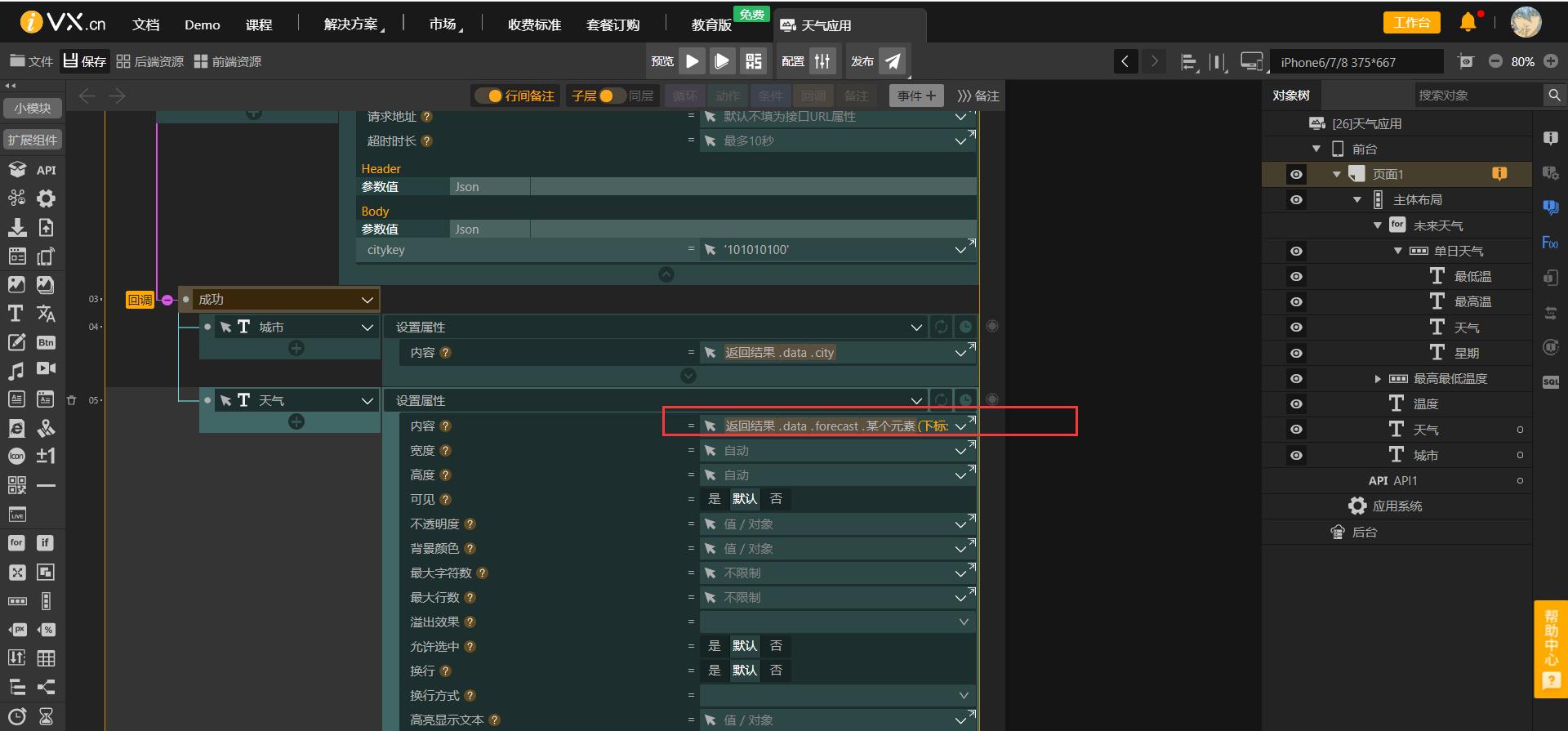Screen dimensions: 1568x731
Task: Hide the 最高温 text object
Action: click(1296, 302)
